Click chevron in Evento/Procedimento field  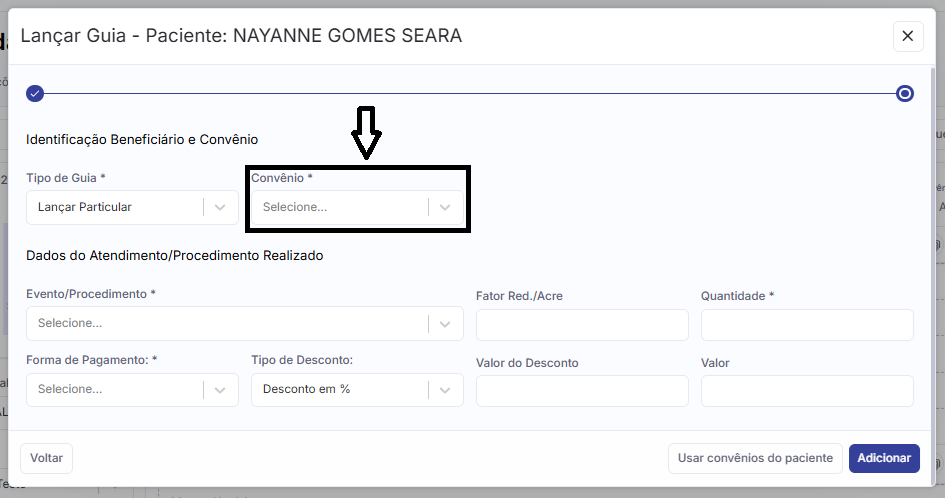445,324
